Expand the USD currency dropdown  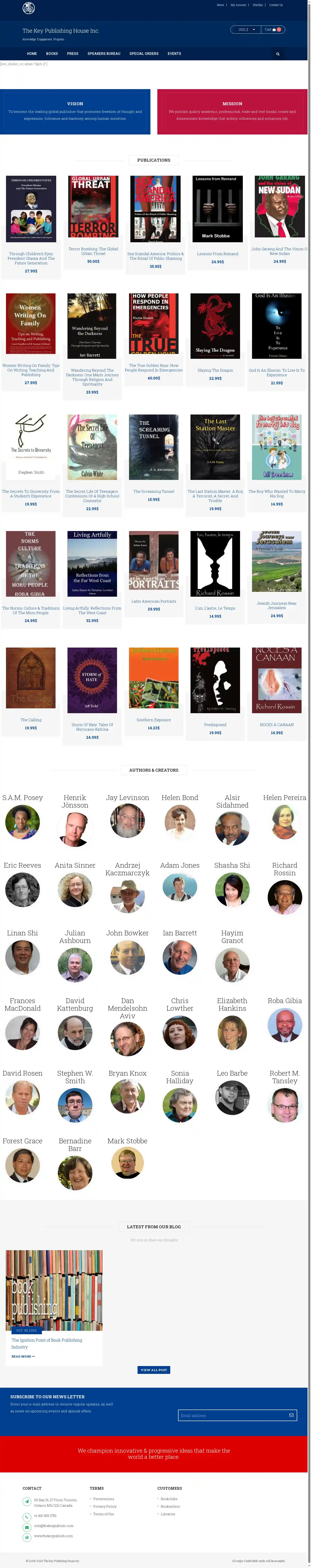pyautogui.click(x=245, y=29)
